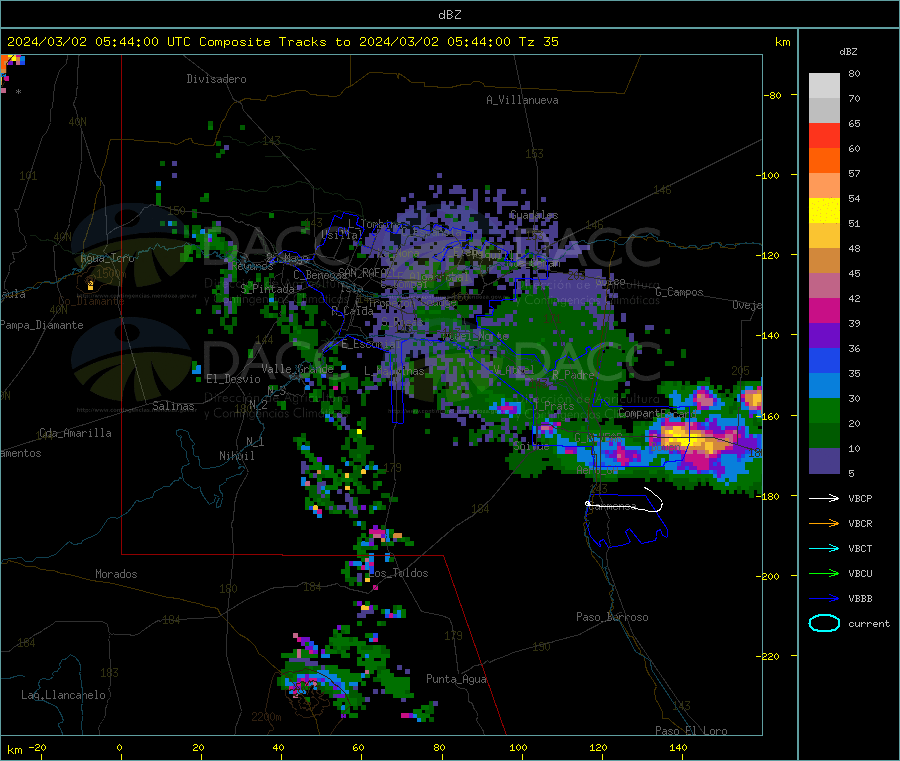Image resolution: width=900 pixels, height=761 pixels.
Task: Click the blue VBBB arrow in legend
Action: tap(824, 598)
